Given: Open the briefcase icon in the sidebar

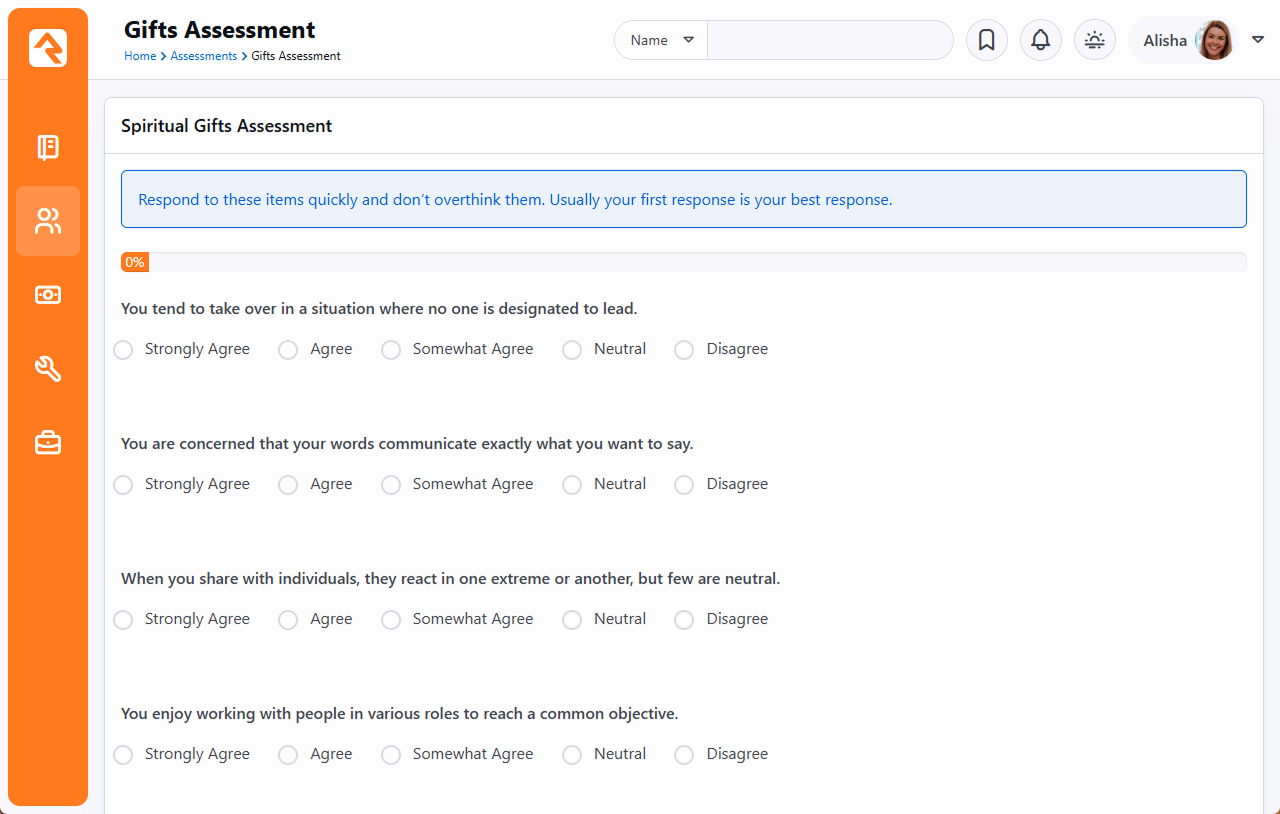Looking at the screenshot, I should pos(48,442).
